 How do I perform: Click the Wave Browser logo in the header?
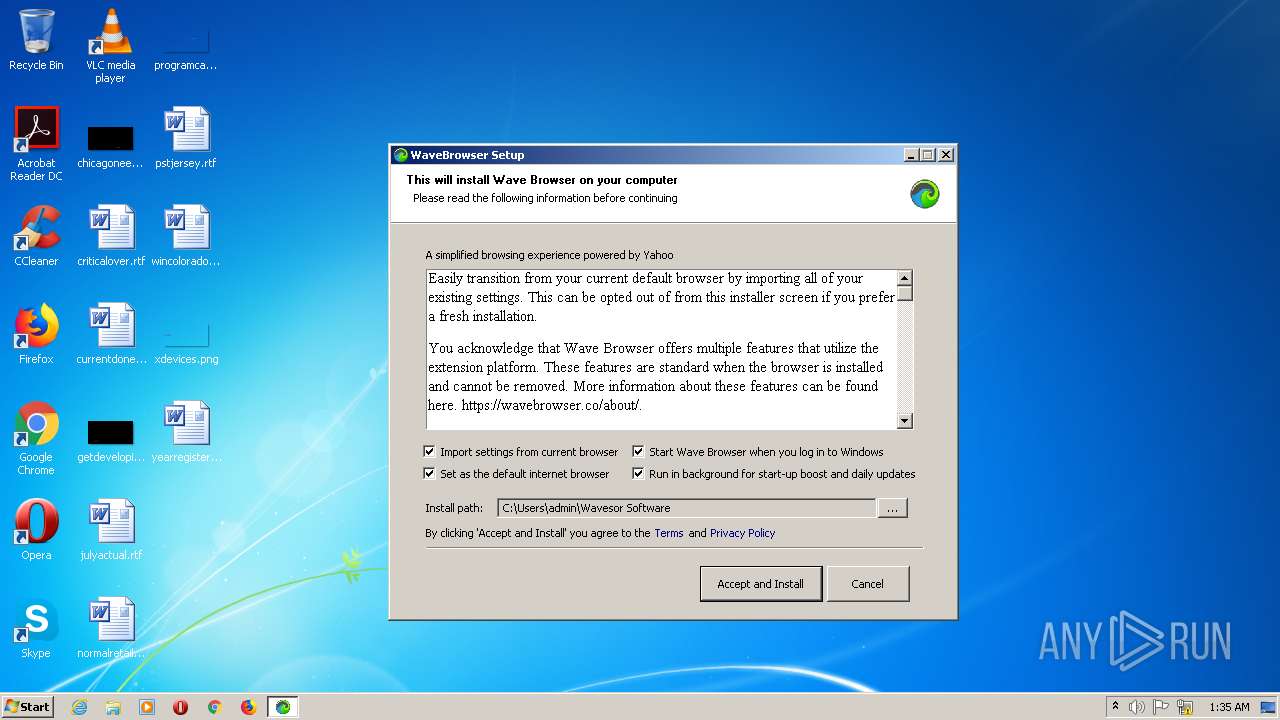(925, 194)
